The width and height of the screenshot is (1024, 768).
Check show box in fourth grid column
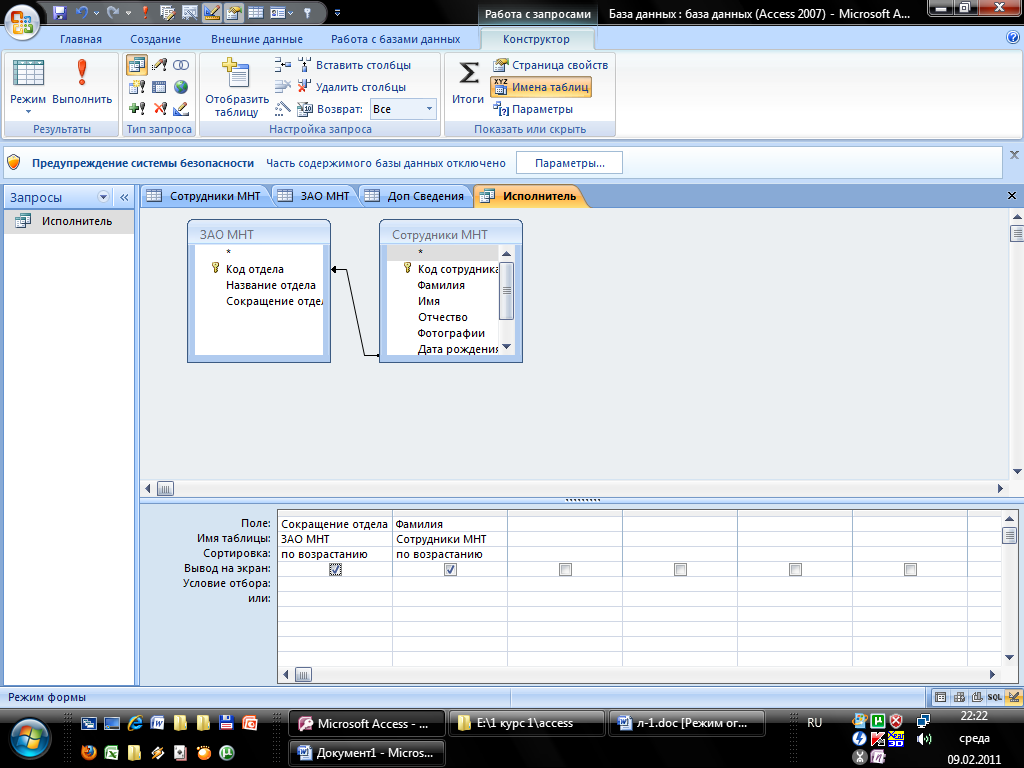680,569
